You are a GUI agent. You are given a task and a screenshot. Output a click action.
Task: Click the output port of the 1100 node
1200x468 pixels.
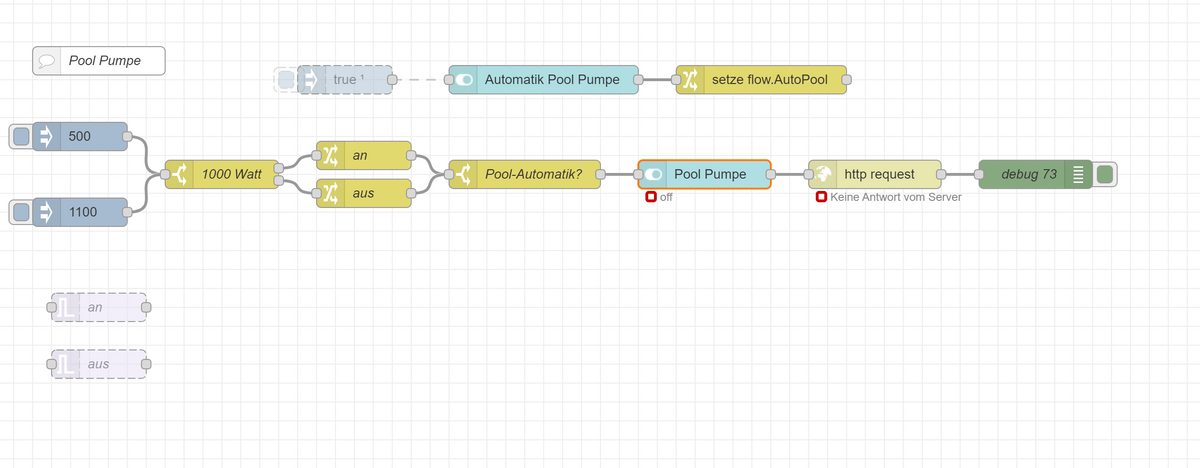pyautogui.click(x=128, y=212)
